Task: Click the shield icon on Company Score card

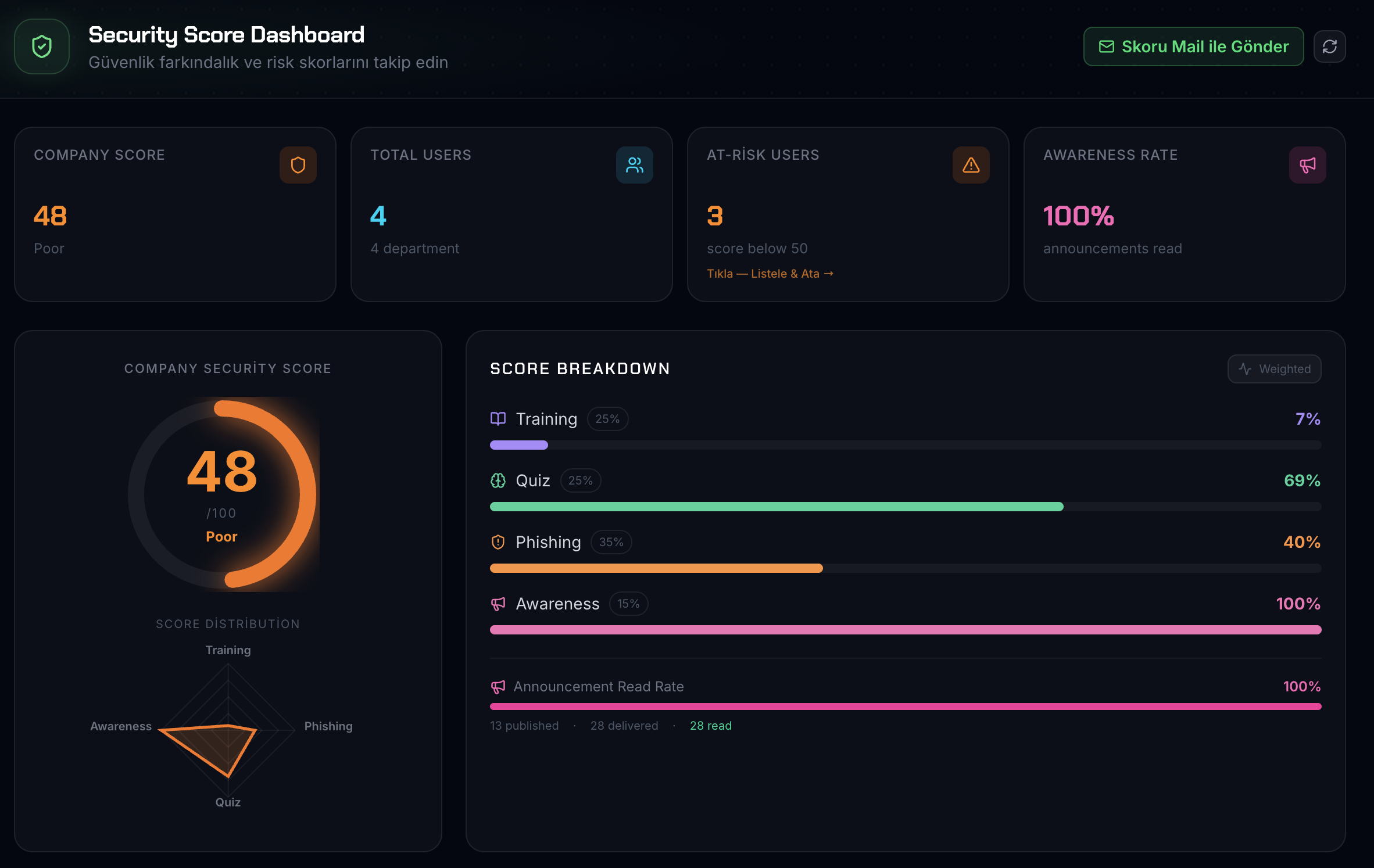Action: point(298,165)
